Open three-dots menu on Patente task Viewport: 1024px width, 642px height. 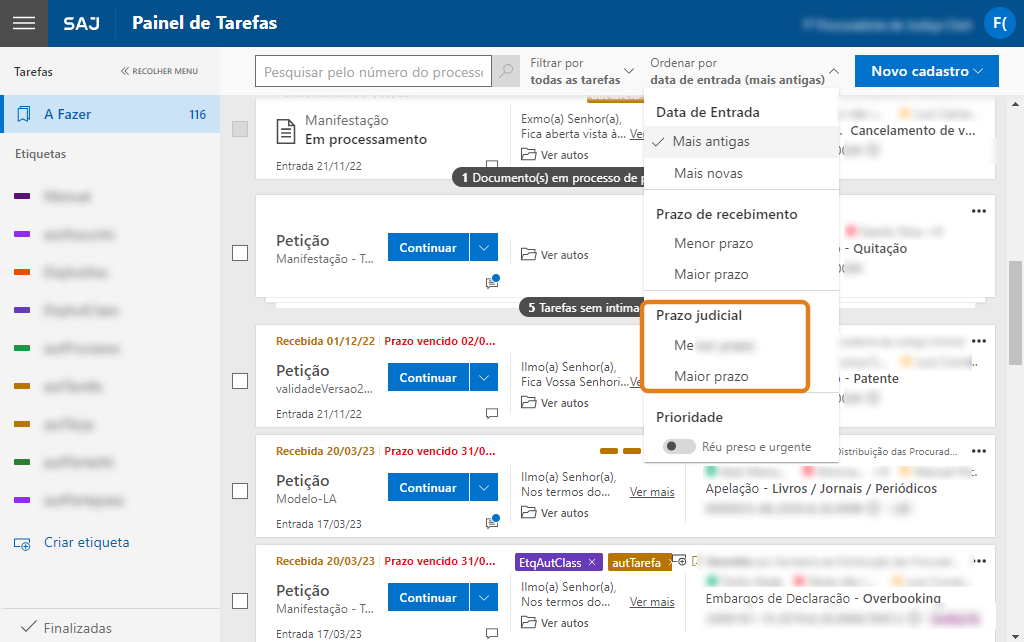[978, 341]
